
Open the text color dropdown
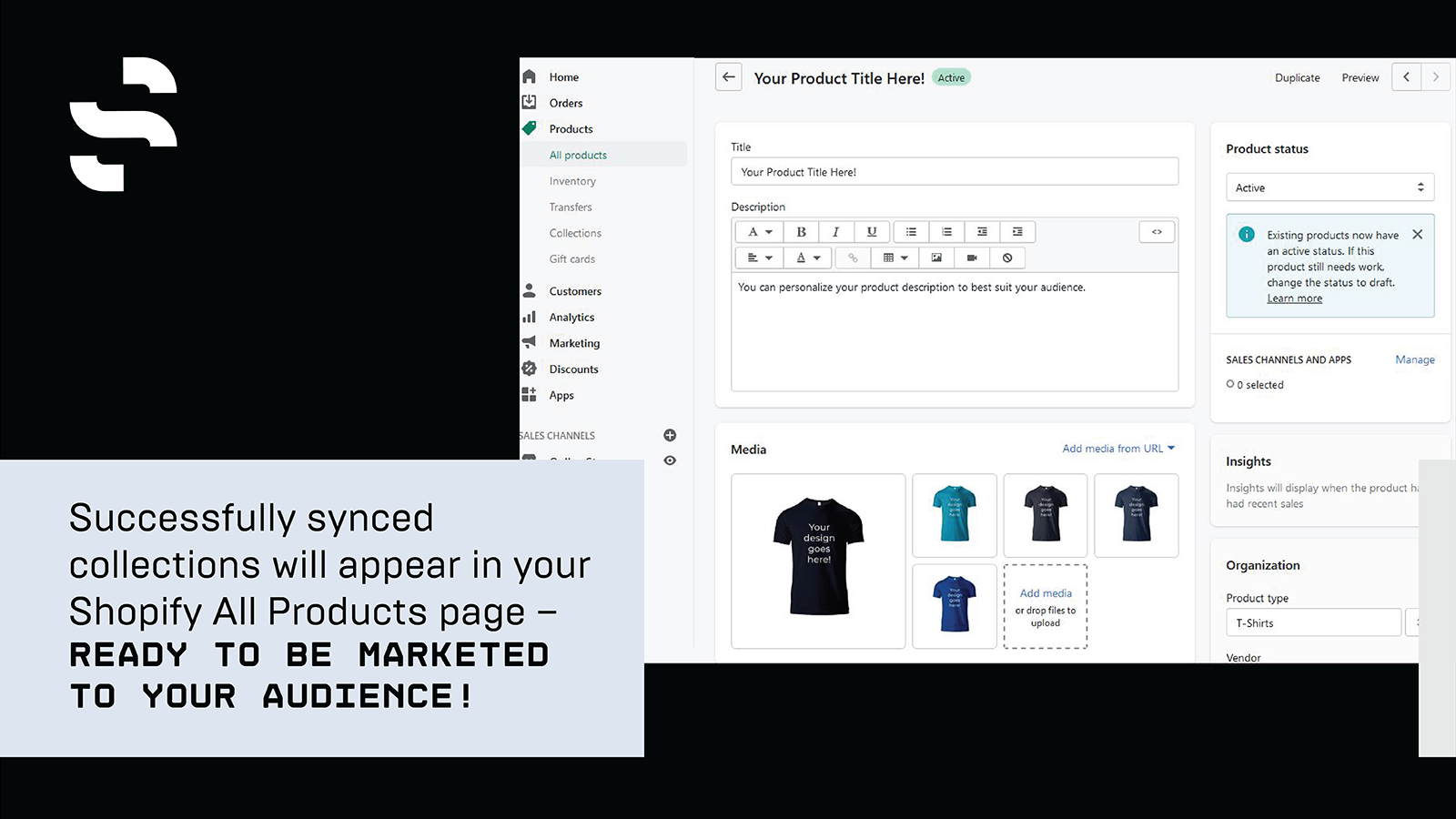click(808, 258)
